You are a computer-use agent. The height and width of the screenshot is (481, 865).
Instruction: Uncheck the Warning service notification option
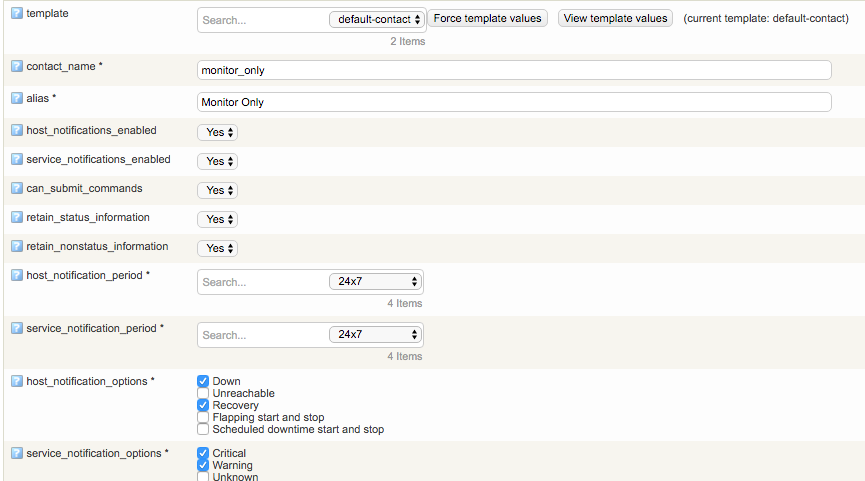(x=203, y=466)
